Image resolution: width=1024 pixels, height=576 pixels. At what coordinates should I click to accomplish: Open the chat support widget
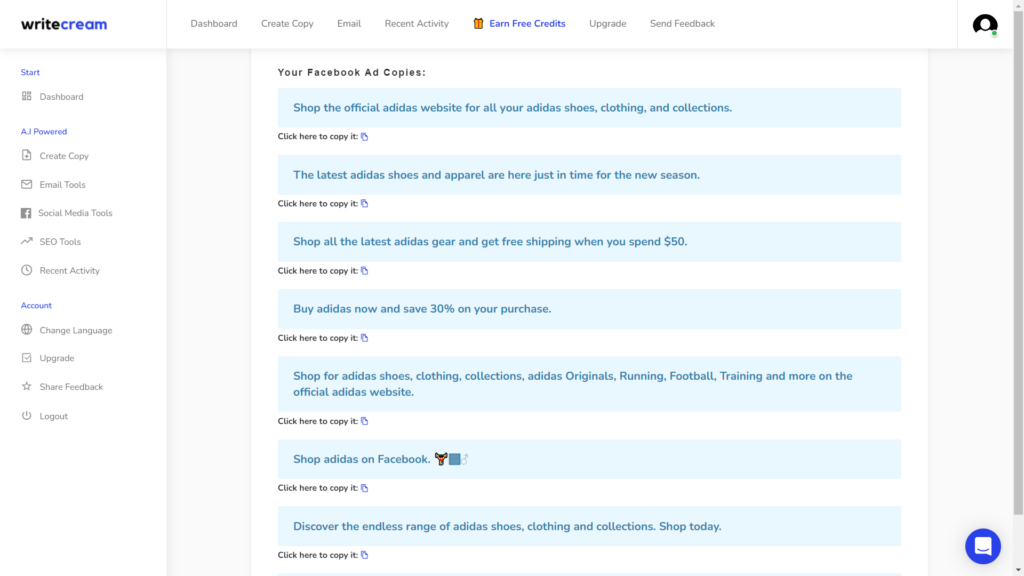(983, 546)
